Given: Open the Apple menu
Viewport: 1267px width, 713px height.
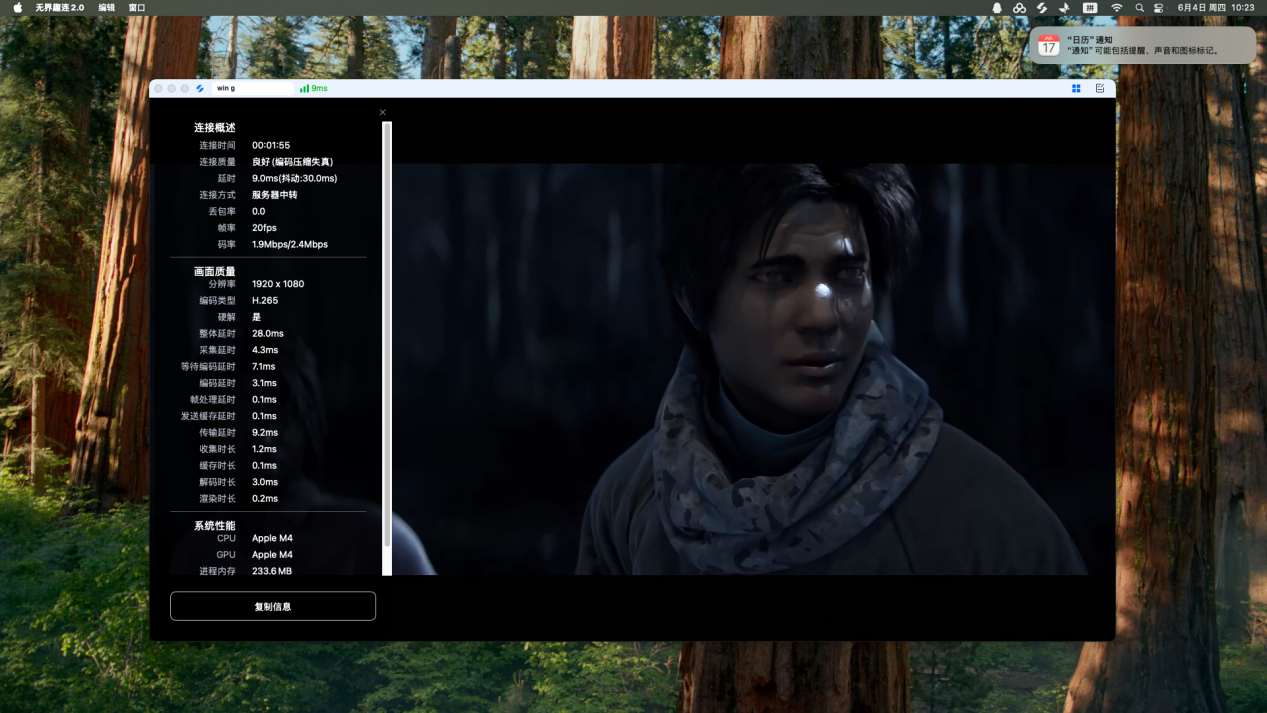Looking at the screenshot, I should tap(17, 7).
